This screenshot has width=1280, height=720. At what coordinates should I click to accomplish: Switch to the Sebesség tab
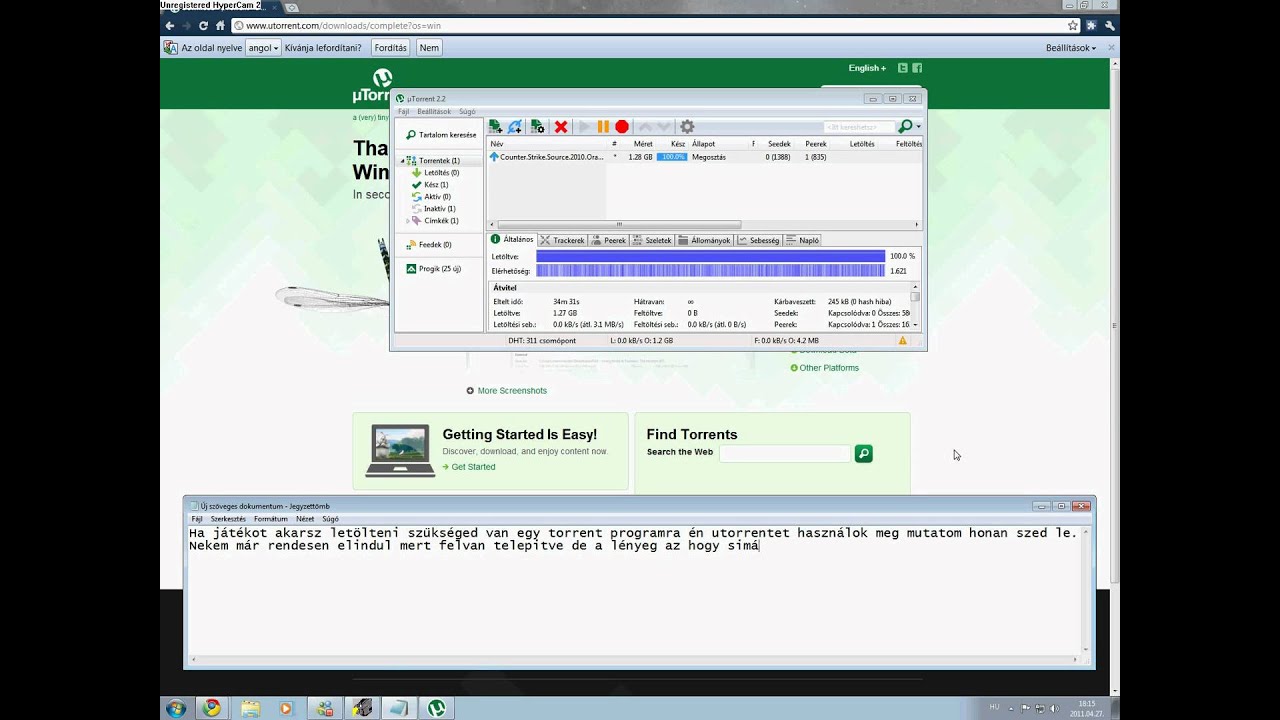point(758,240)
